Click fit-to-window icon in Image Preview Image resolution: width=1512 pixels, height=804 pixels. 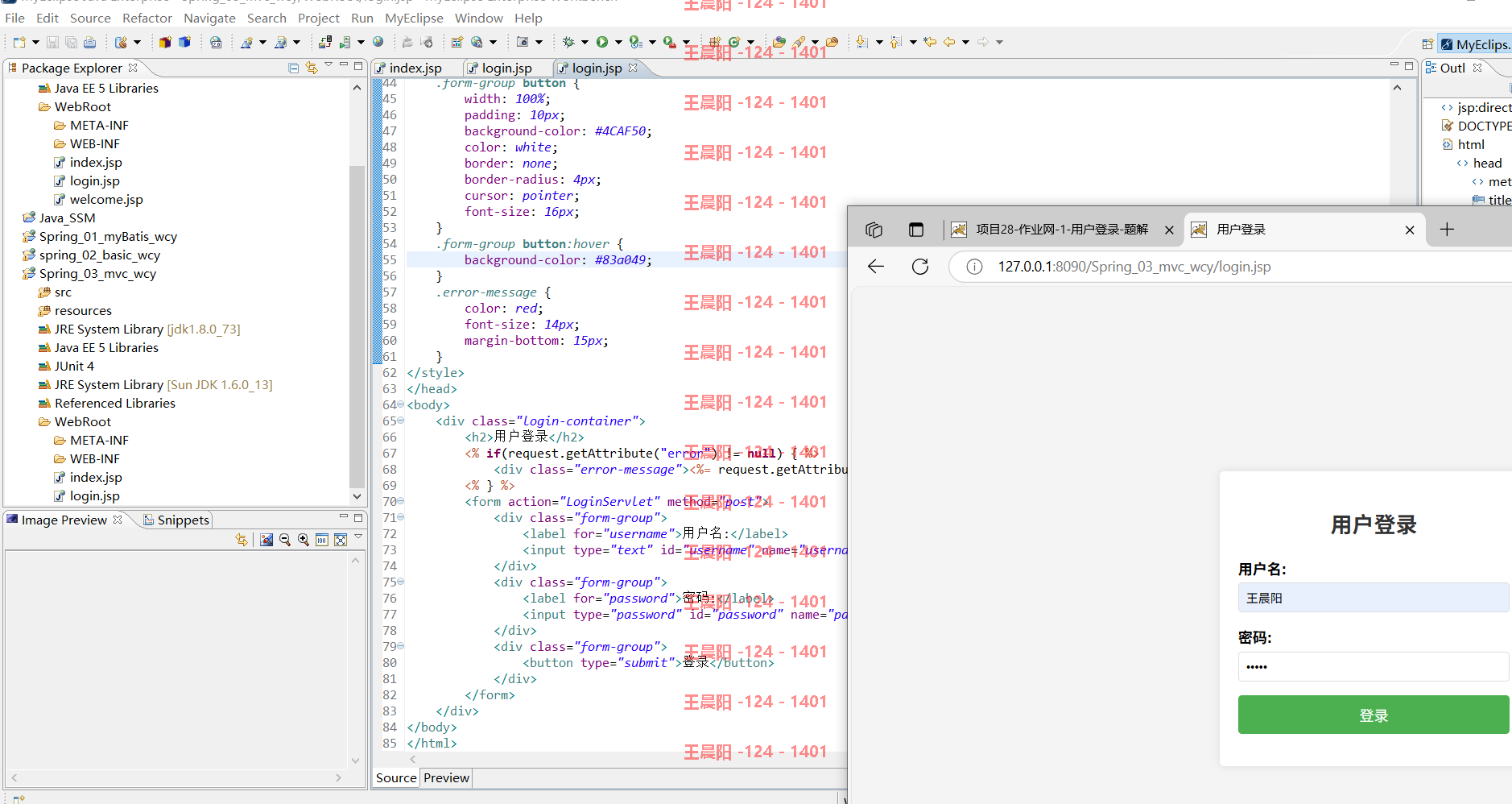click(341, 540)
